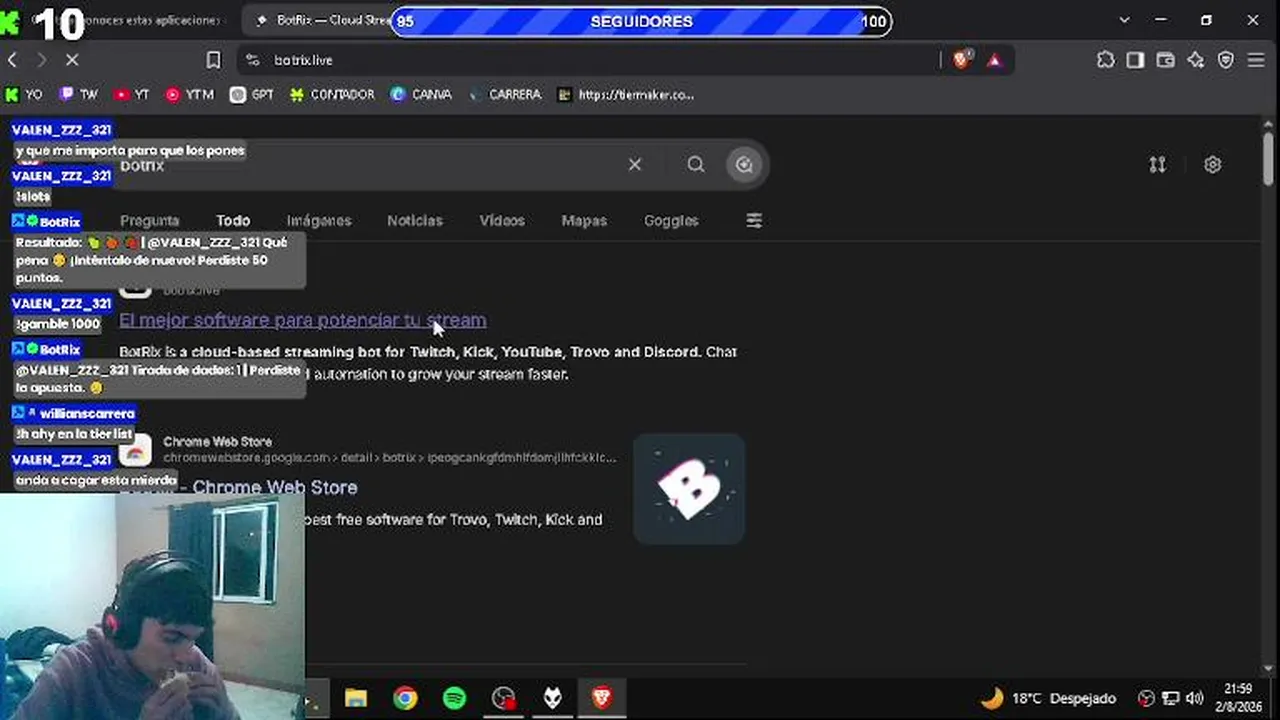Open the CARRERA bookmark
The width and height of the screenshot is (1280, 720).
click(x=505, y=95)
